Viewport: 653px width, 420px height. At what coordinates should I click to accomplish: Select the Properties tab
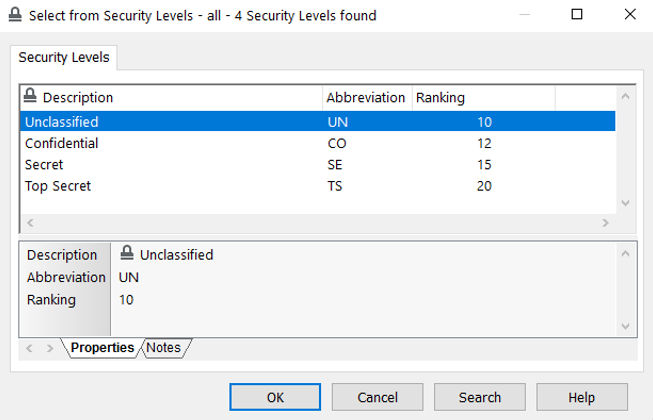[x=102, y=348]
